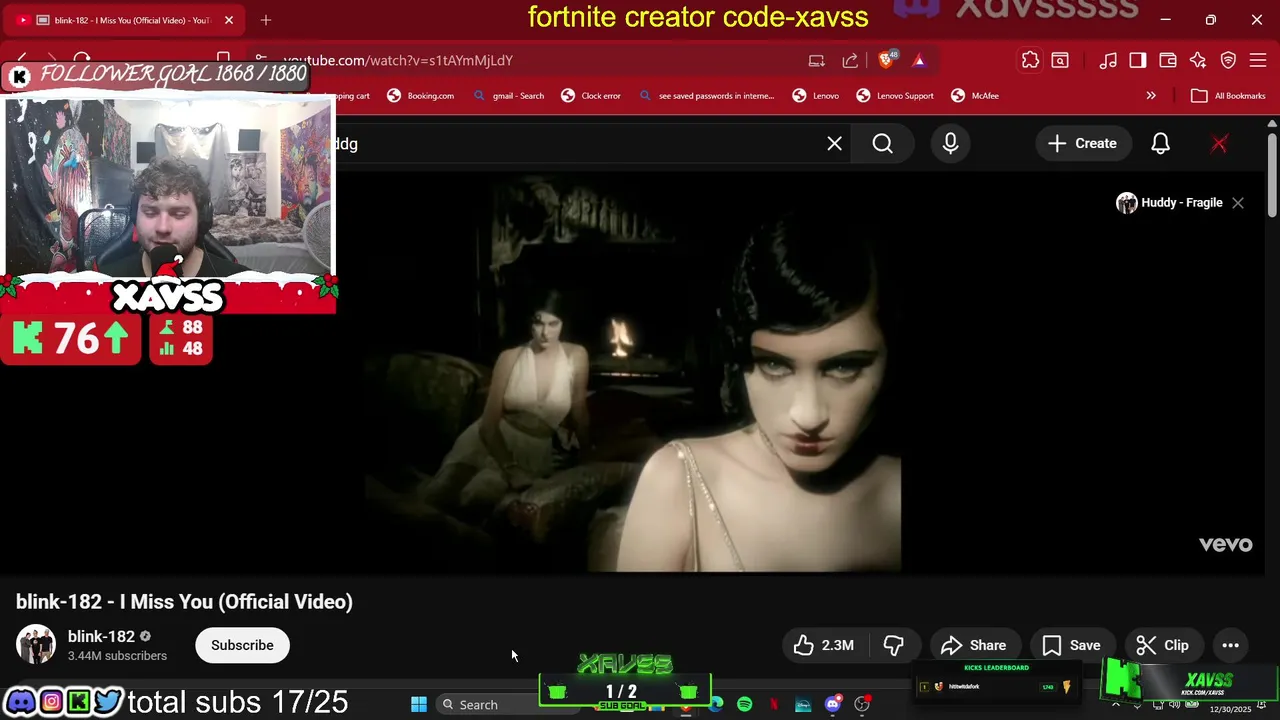Open a new browser tab
The width and height of the screenshot is (1280, 720).
tap(266, 20)
